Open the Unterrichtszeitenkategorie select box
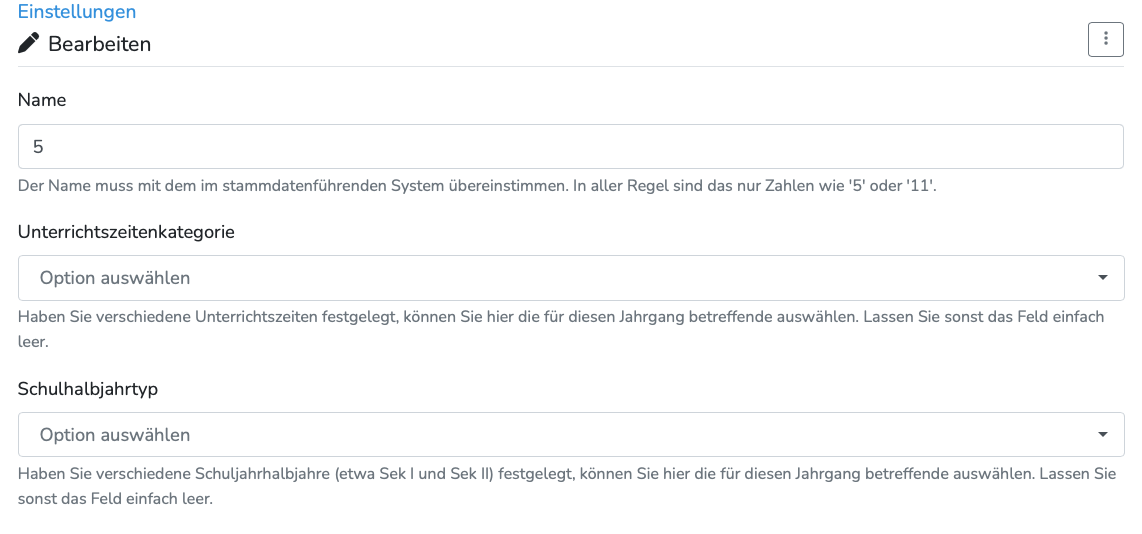The width and height of the screenshot is (1142, 534). point(570,278)
